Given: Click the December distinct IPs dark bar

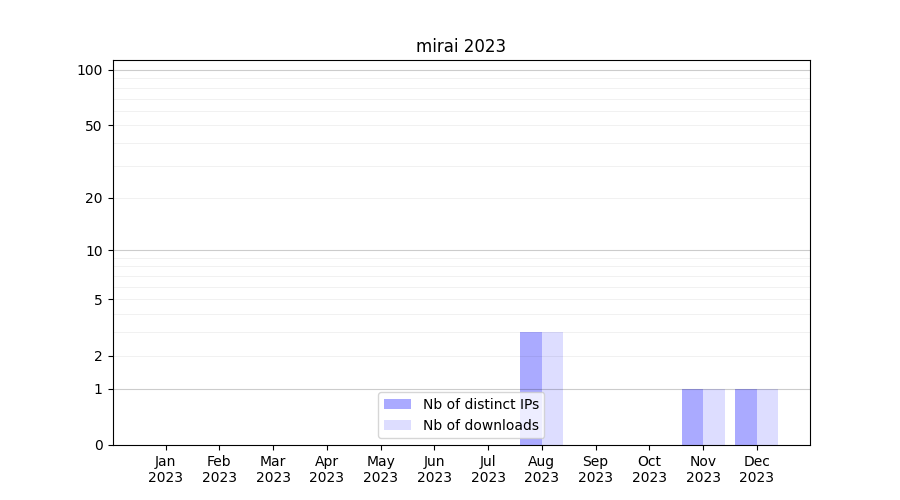Looking at the screenshot, I should point(746,416).
